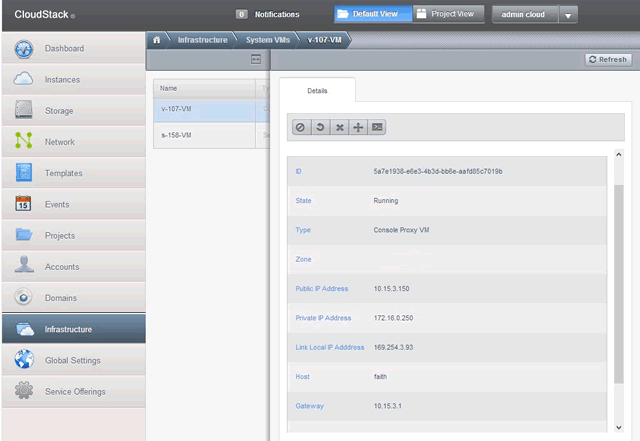Open Storage section label

point(59,111)
